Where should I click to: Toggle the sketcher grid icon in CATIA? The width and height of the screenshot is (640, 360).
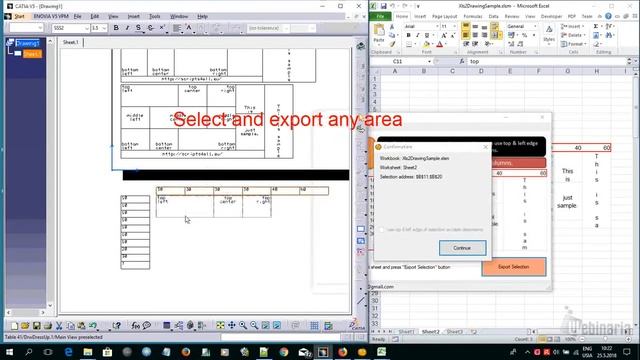(314, 325)
